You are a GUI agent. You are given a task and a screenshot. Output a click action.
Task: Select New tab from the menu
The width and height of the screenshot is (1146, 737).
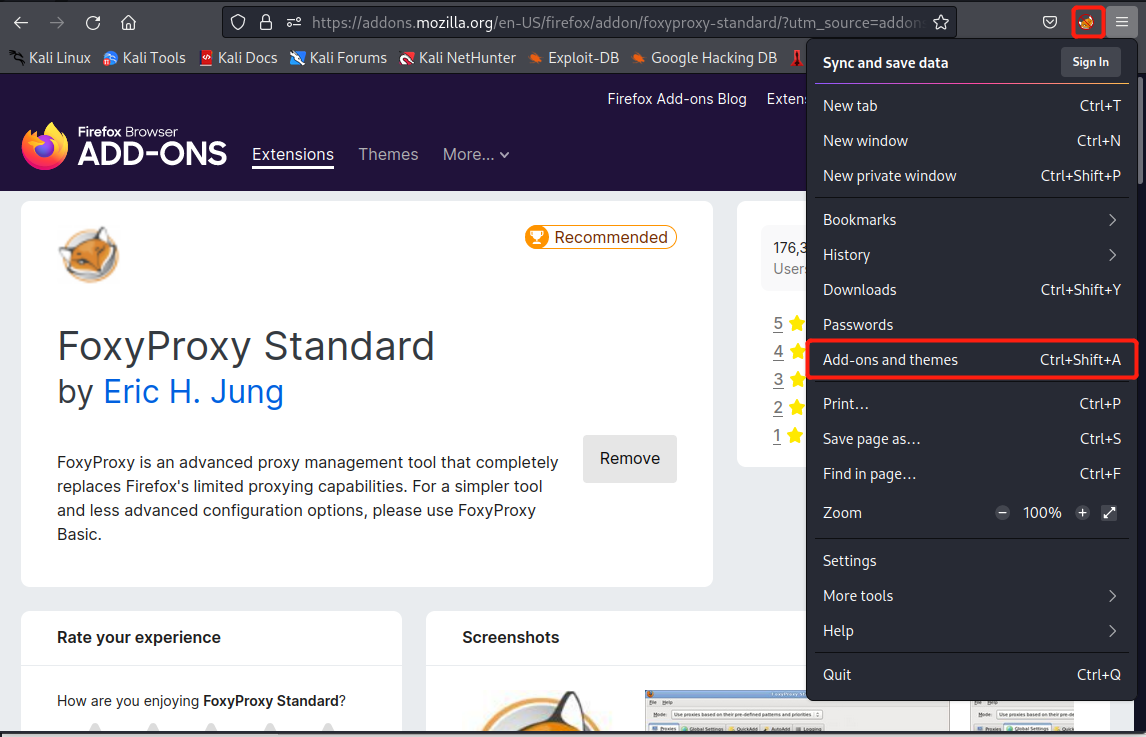tap(971, 105)
